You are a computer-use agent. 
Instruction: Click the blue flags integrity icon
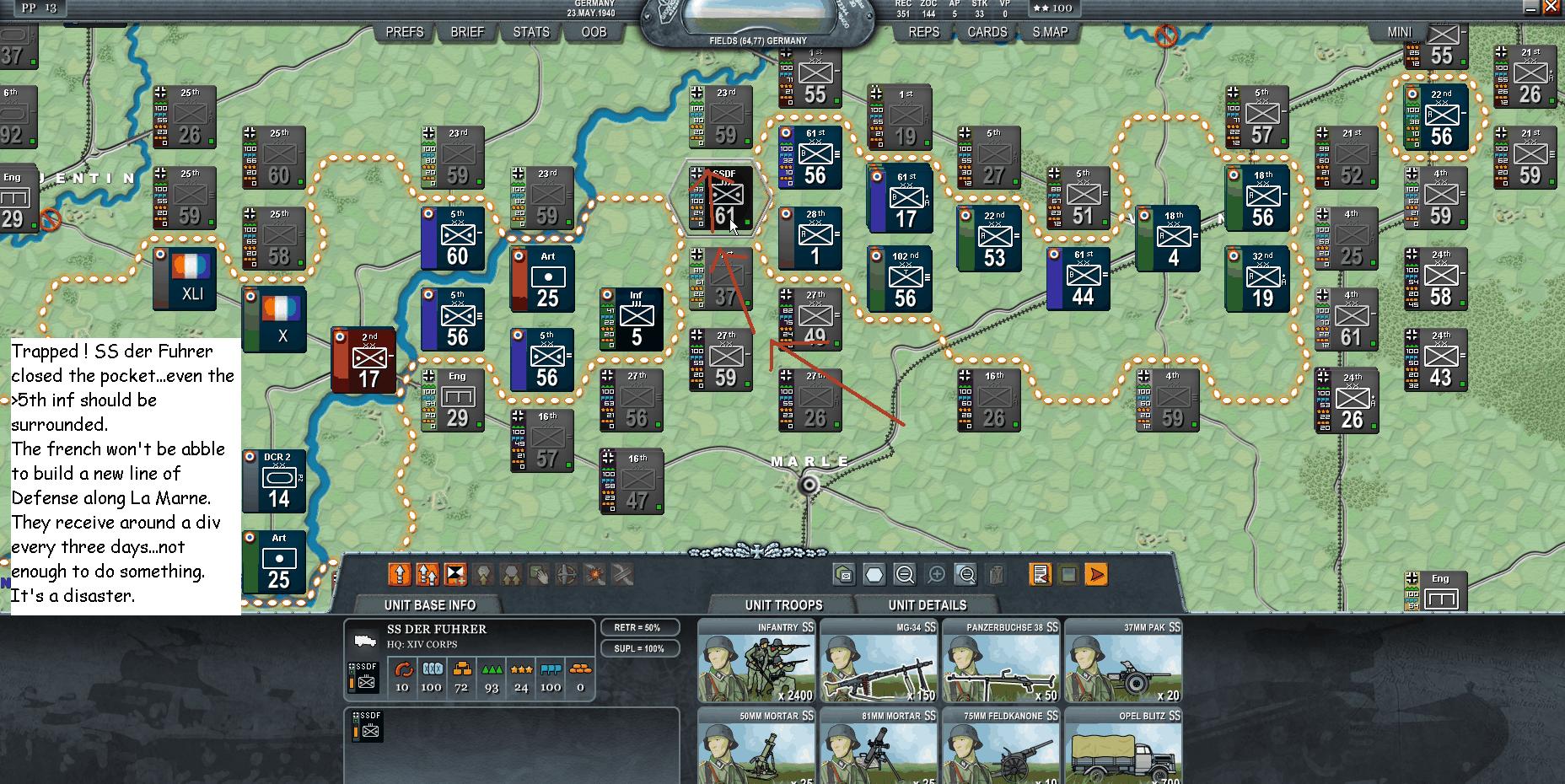click(x=551, y=669)
